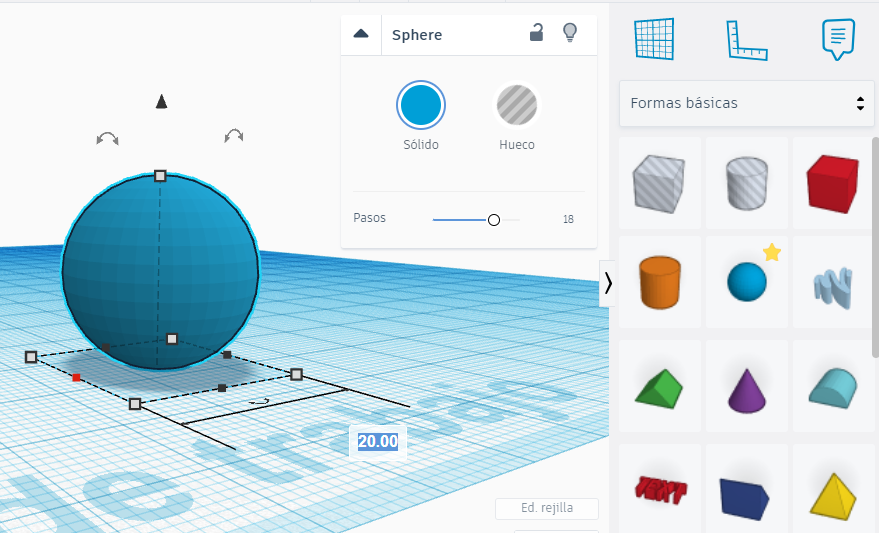Click the top white height handle on sphere
The image size is (879, 533).
point(160,176)
